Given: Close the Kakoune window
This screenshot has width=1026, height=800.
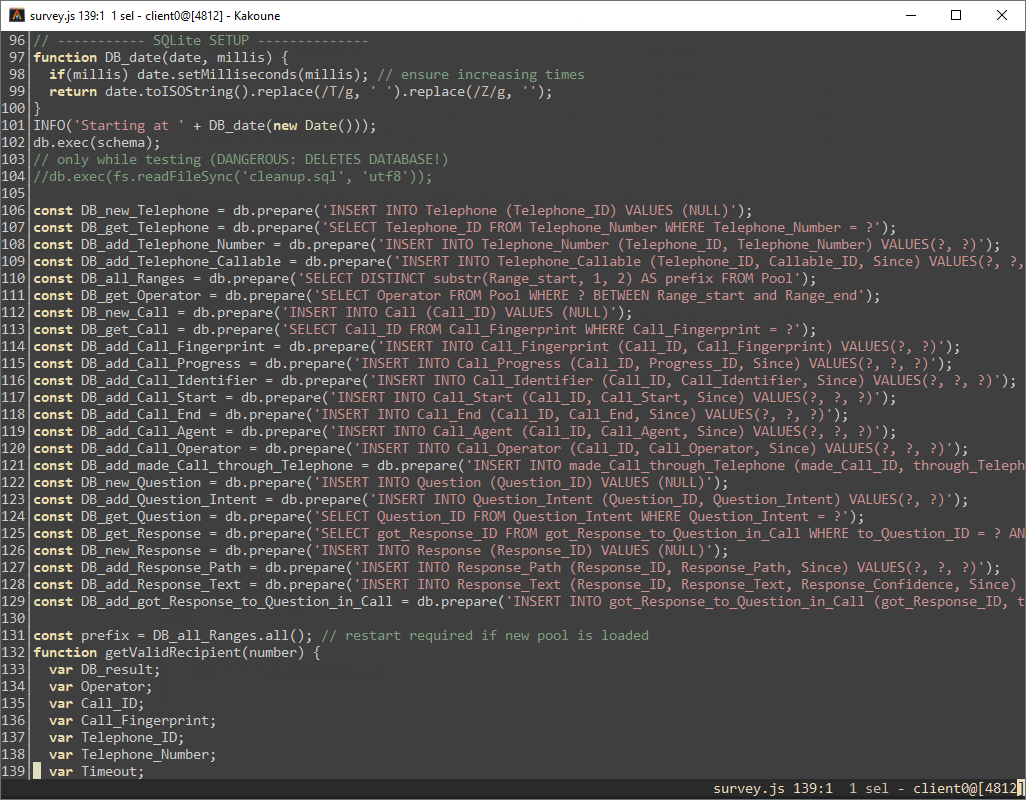Looking at the screenshot, I should (x=1002, y=15).
